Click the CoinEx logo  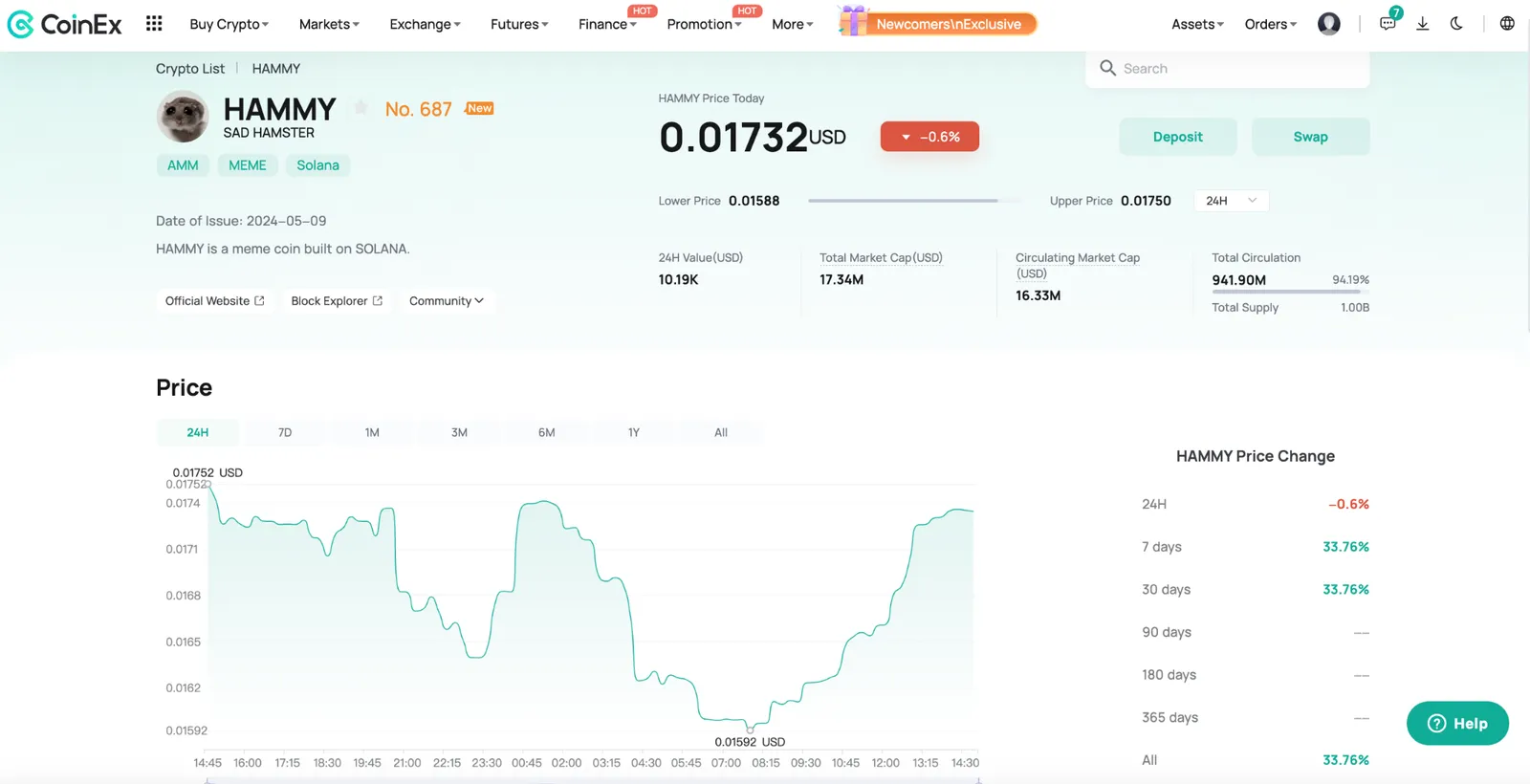[65, 24]
